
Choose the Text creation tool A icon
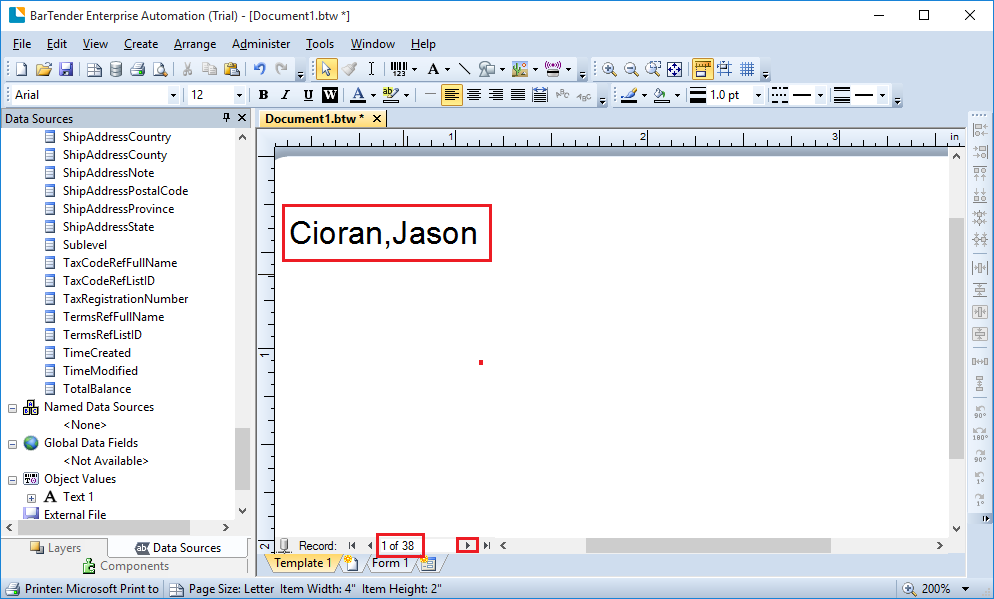(433, 69)
